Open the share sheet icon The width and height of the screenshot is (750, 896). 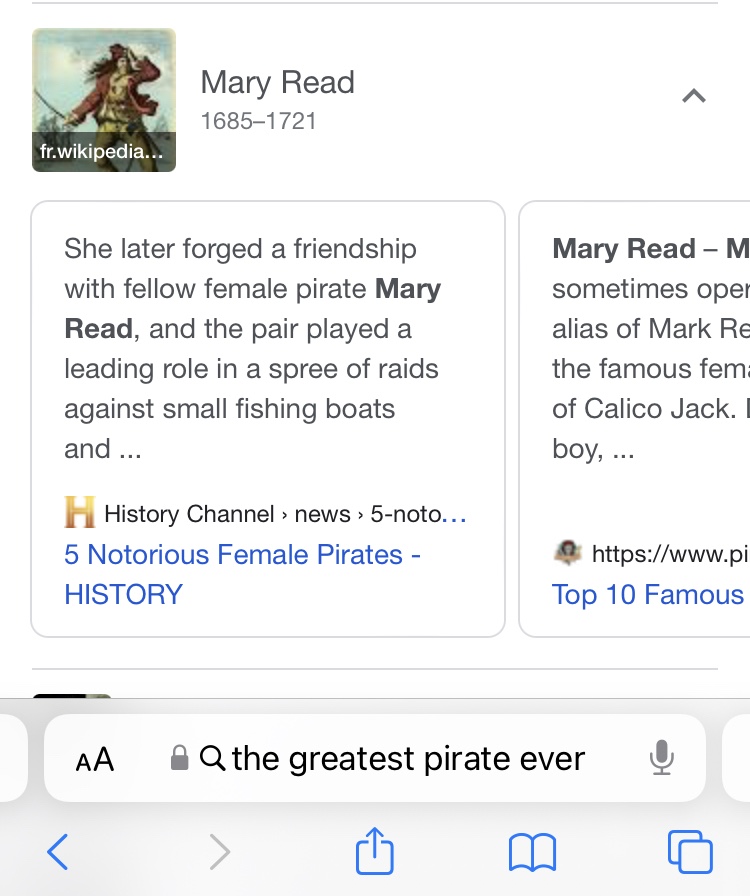(375, 852)
